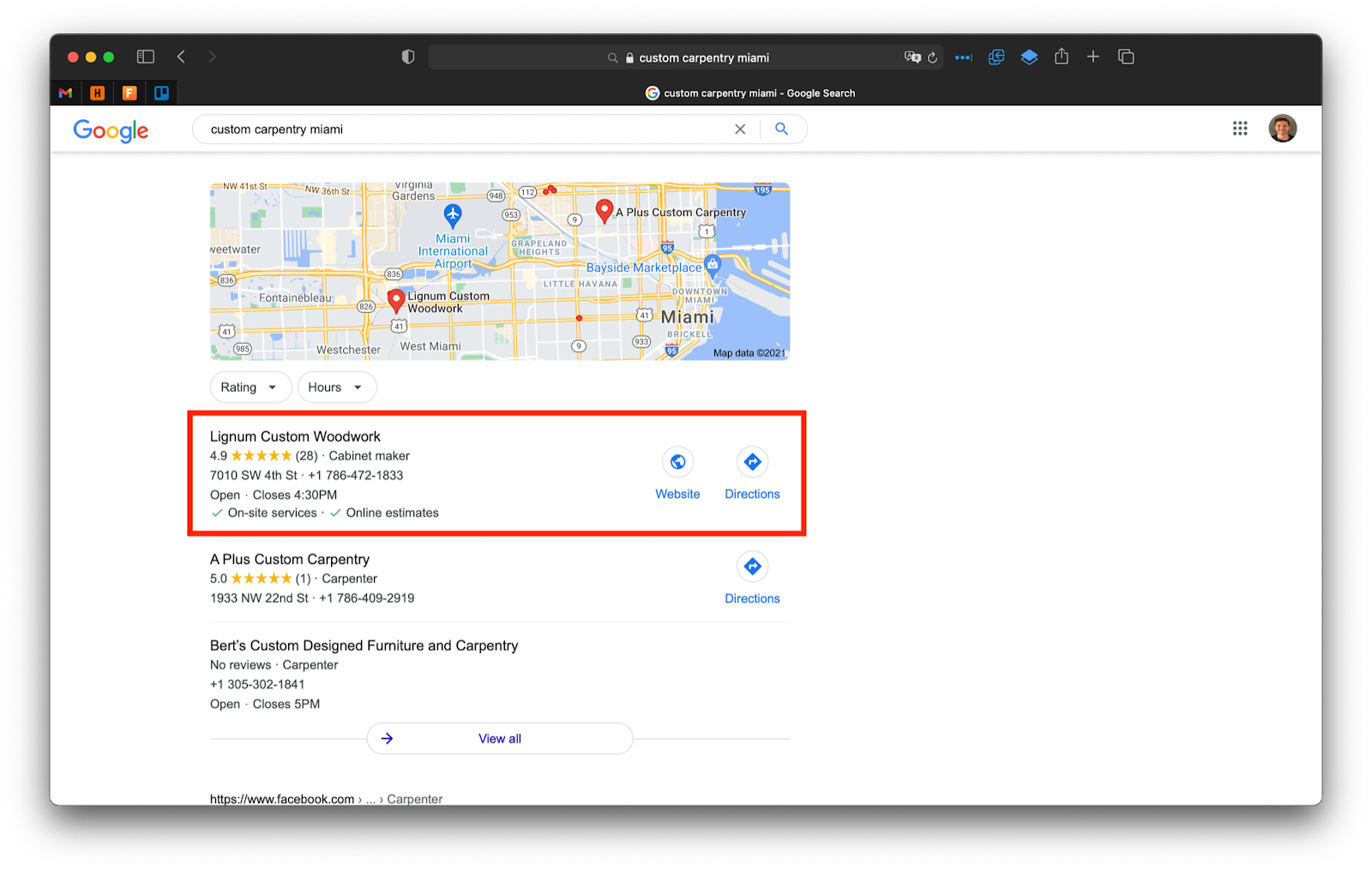1372x871 pixels.
Task: Get Directions to Lignum Custom Woodwork
Action: point(752,474)
